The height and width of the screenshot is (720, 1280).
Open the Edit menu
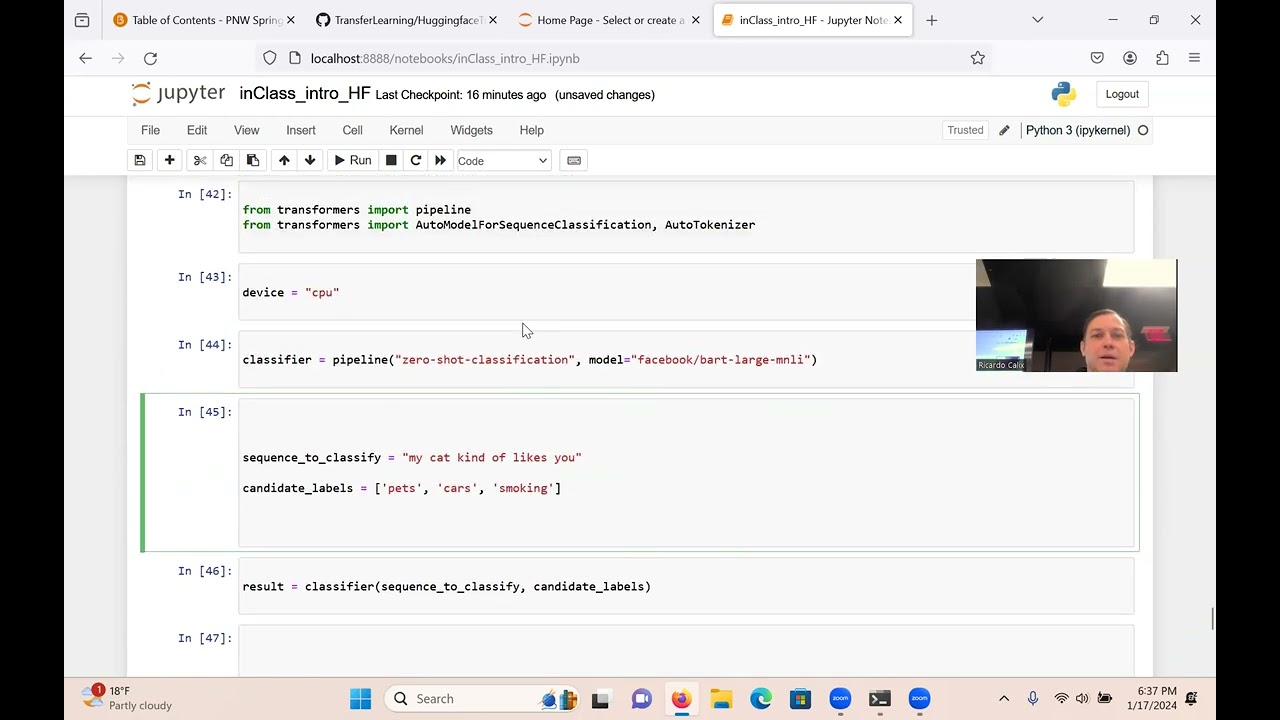pos(197,130)
